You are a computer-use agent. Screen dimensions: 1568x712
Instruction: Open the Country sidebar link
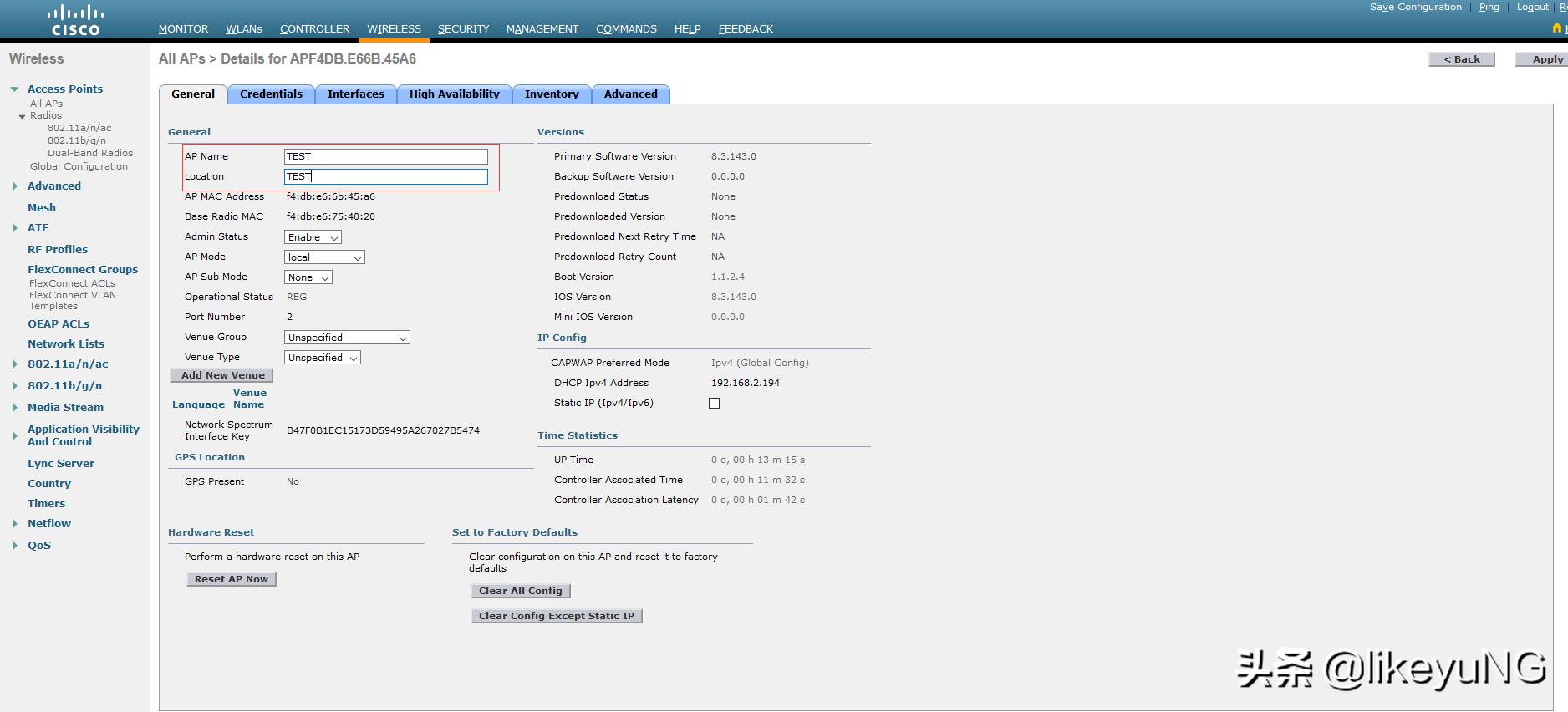[x=49, y=483]
